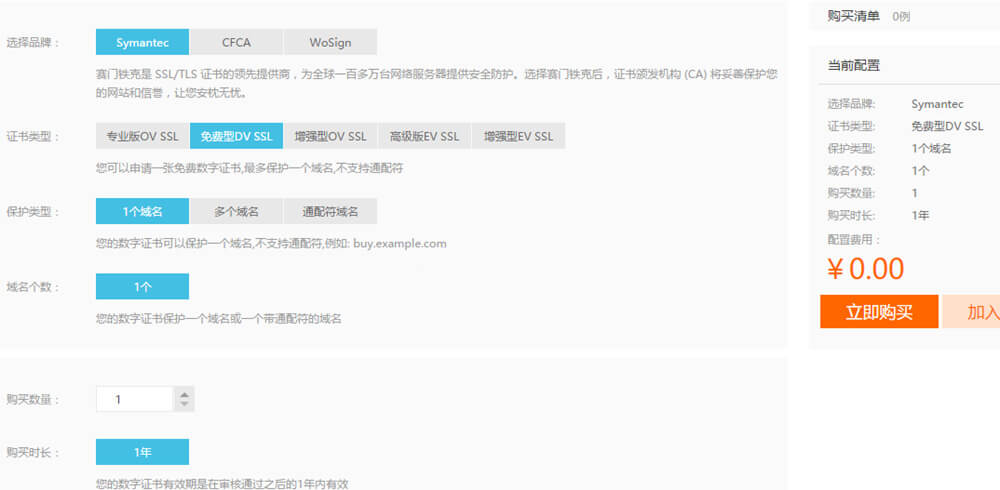Choose CFCA as the certificate brand
Viewport: 1000px width, 490px height.
coord(236,42)
